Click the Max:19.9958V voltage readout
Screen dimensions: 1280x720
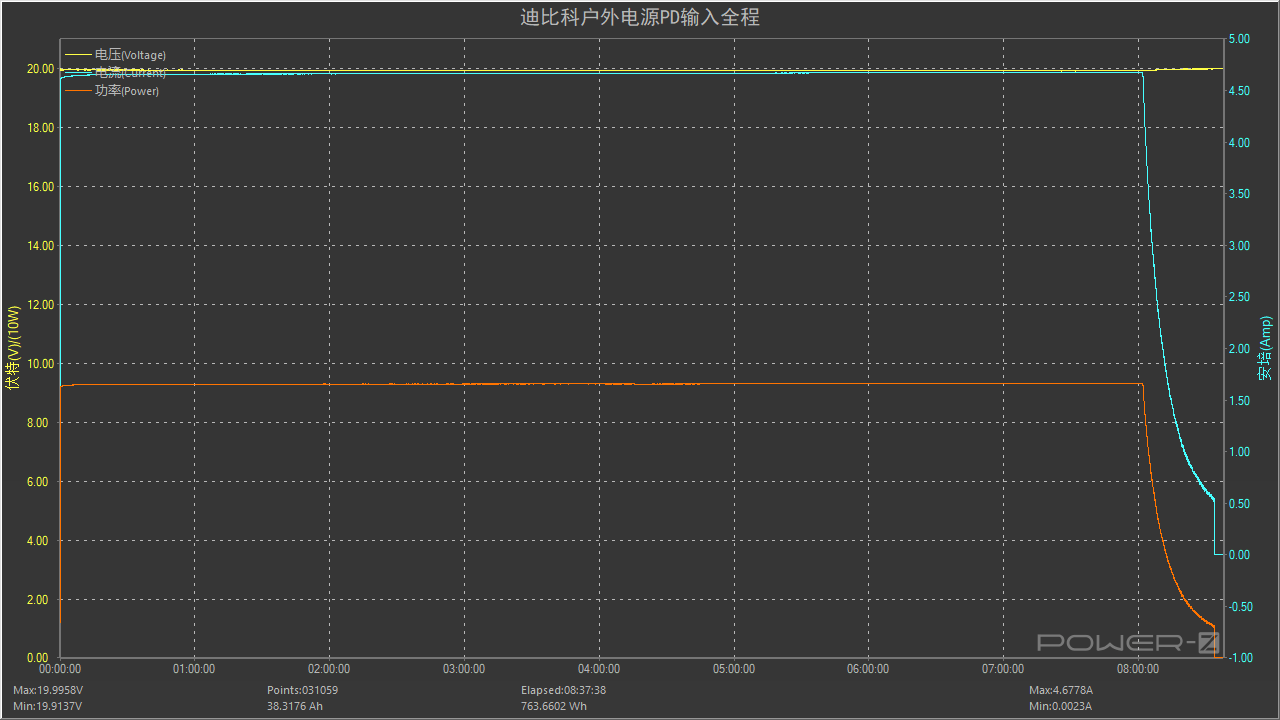(48, 690)
